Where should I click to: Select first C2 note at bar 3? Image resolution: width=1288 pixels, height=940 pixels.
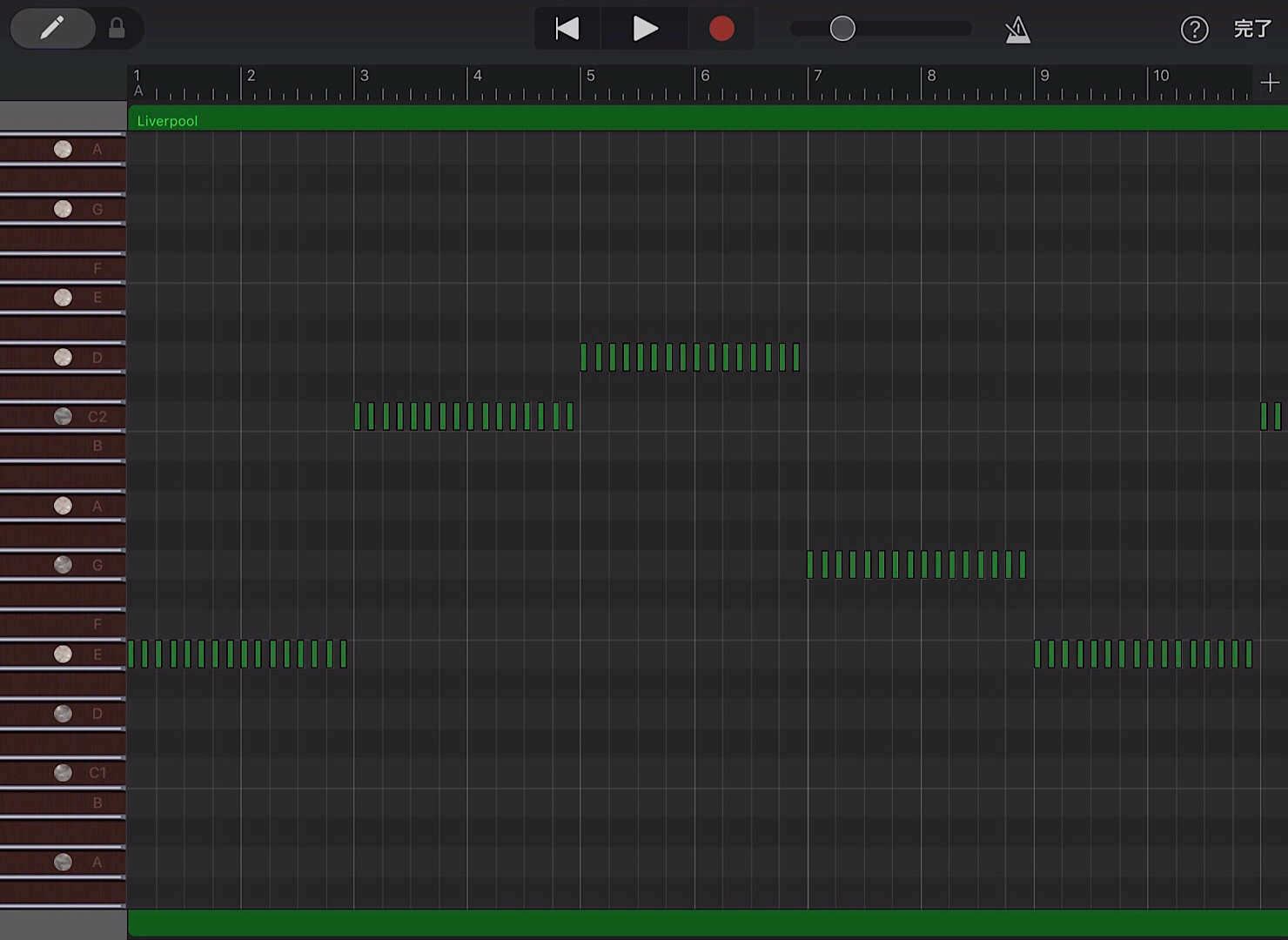pos(358,416)
